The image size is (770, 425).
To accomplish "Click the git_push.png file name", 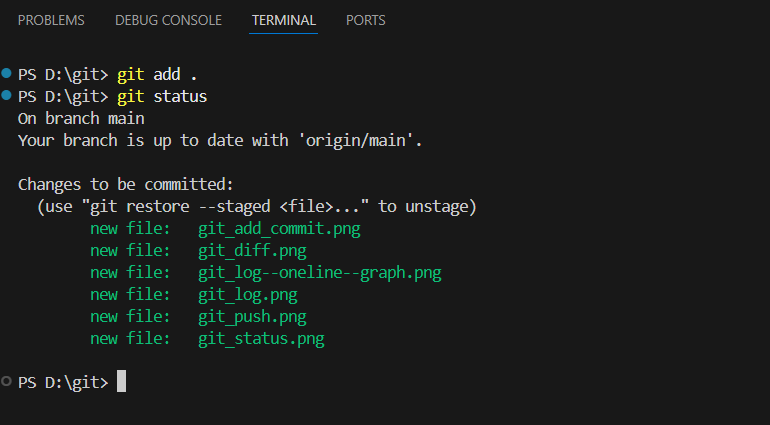I will tap(252, 316).
